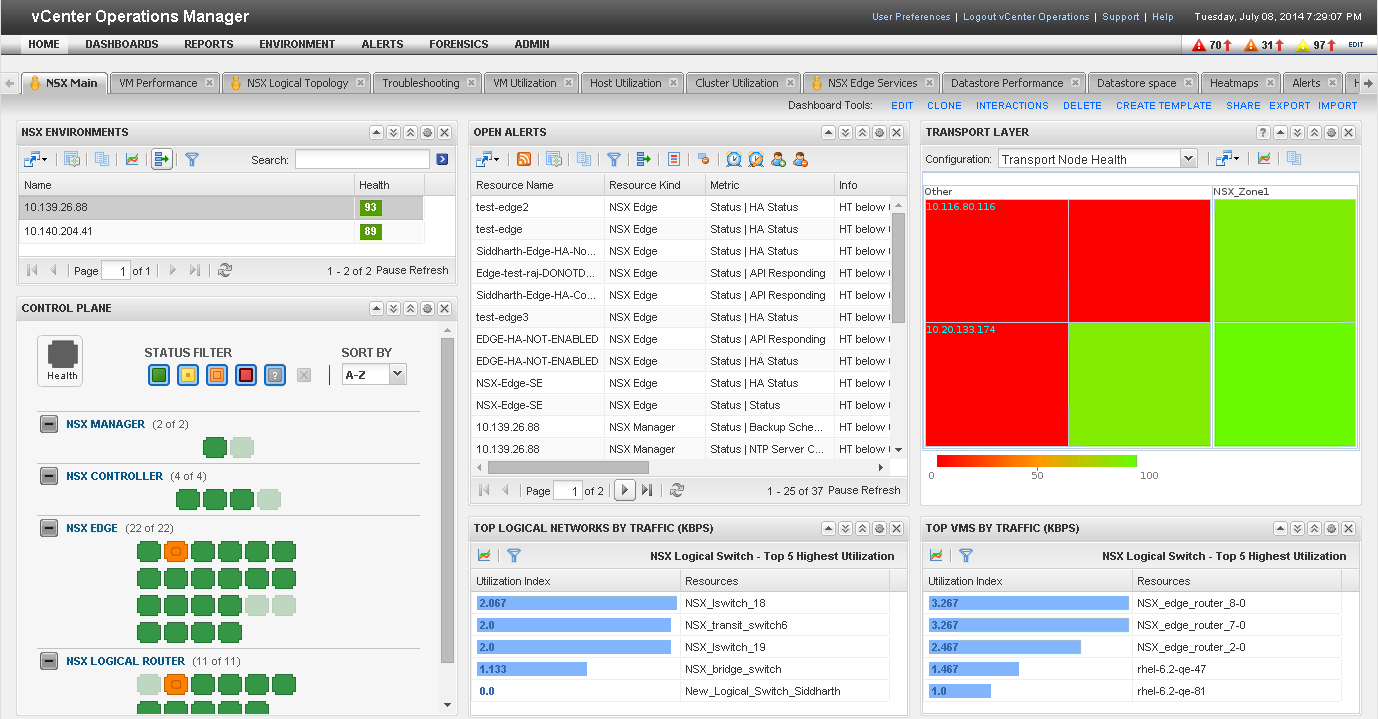The image size is (1378, 719).
Task: Click the filter funnel icon in Open Alerts
Action: [614, 159]
